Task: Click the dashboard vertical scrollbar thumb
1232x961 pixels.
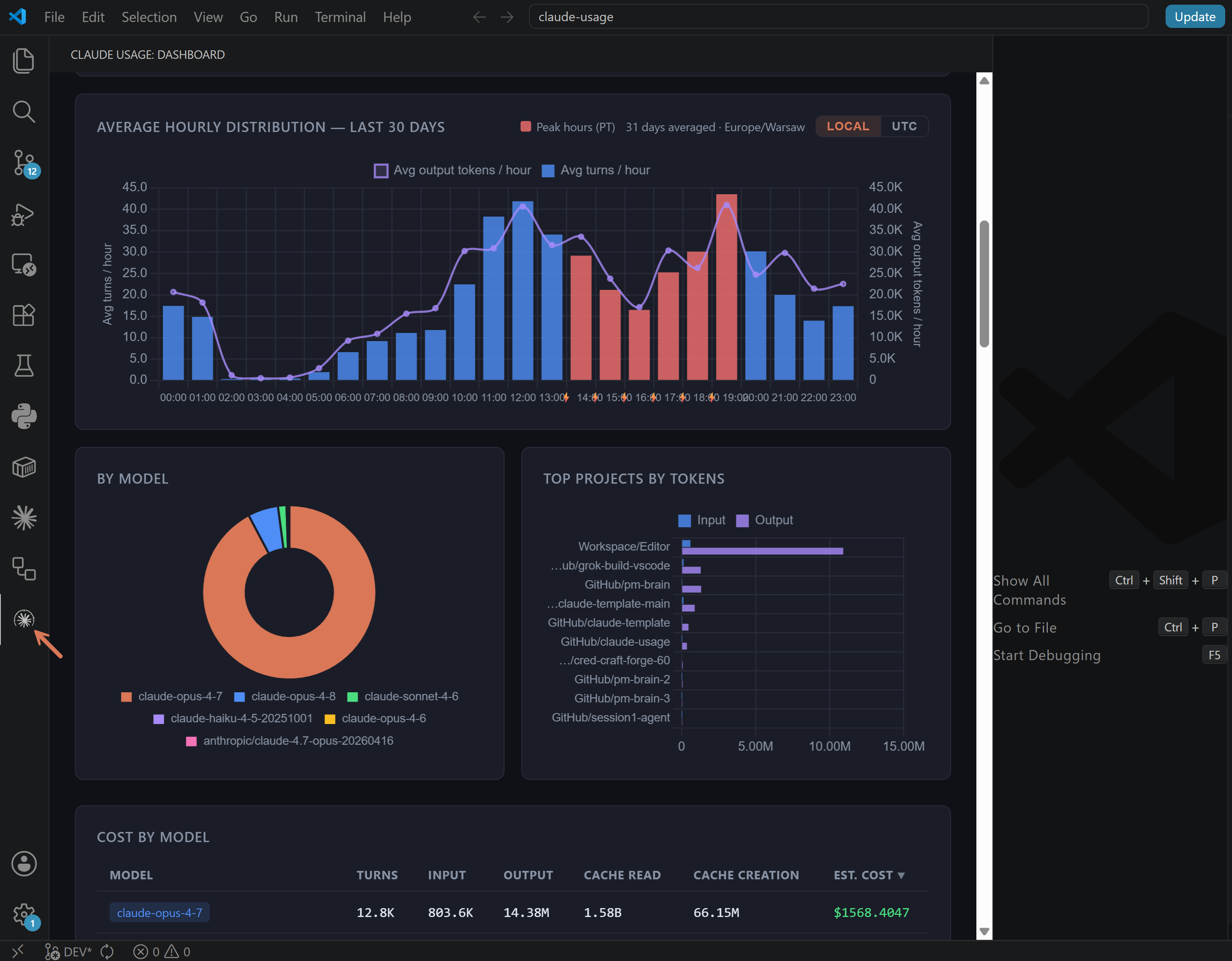Action: (x=984, y=284)
